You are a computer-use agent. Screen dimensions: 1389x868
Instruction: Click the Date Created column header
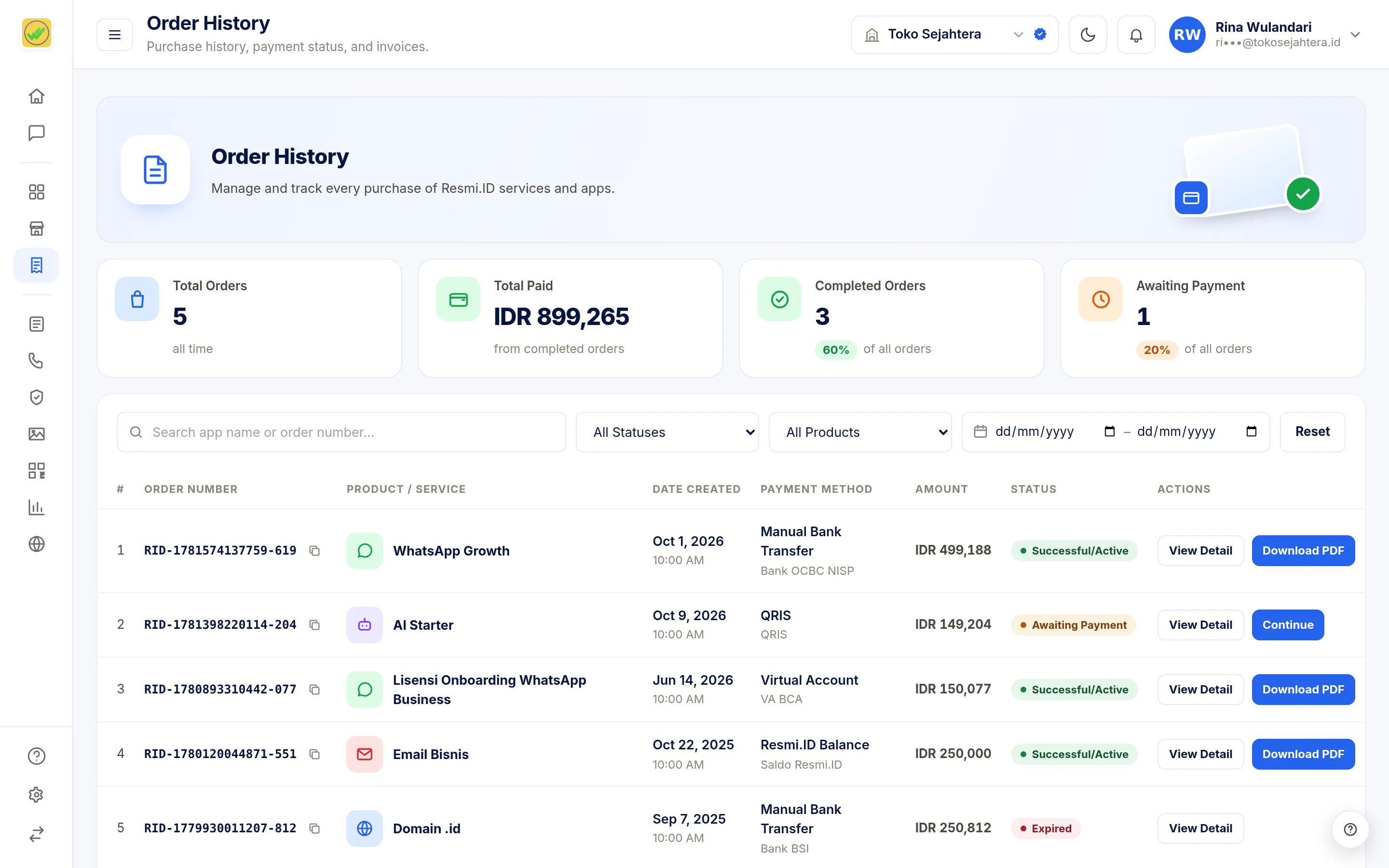tap(696, 489)
